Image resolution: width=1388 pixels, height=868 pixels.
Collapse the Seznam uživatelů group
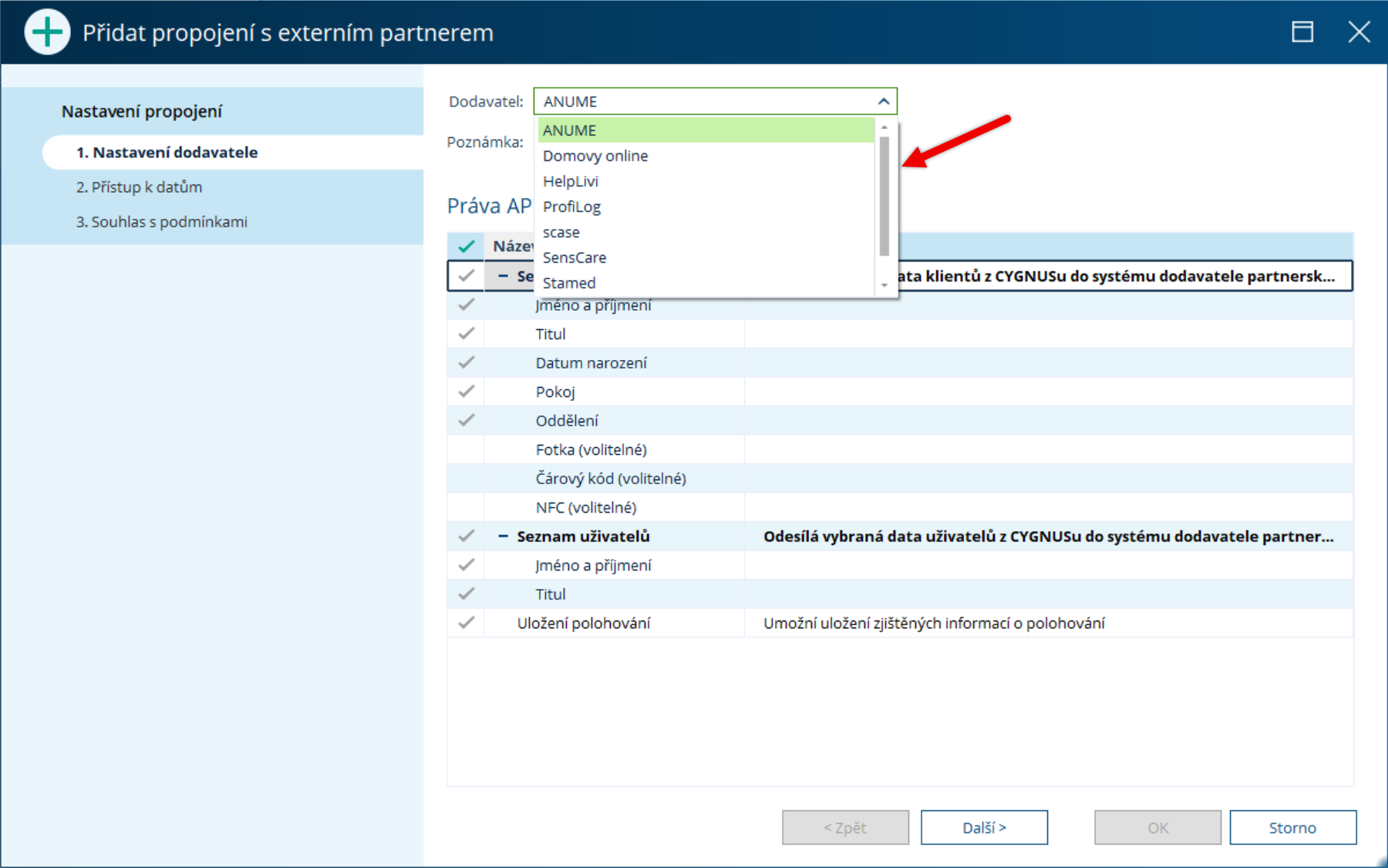coord(503,536)
